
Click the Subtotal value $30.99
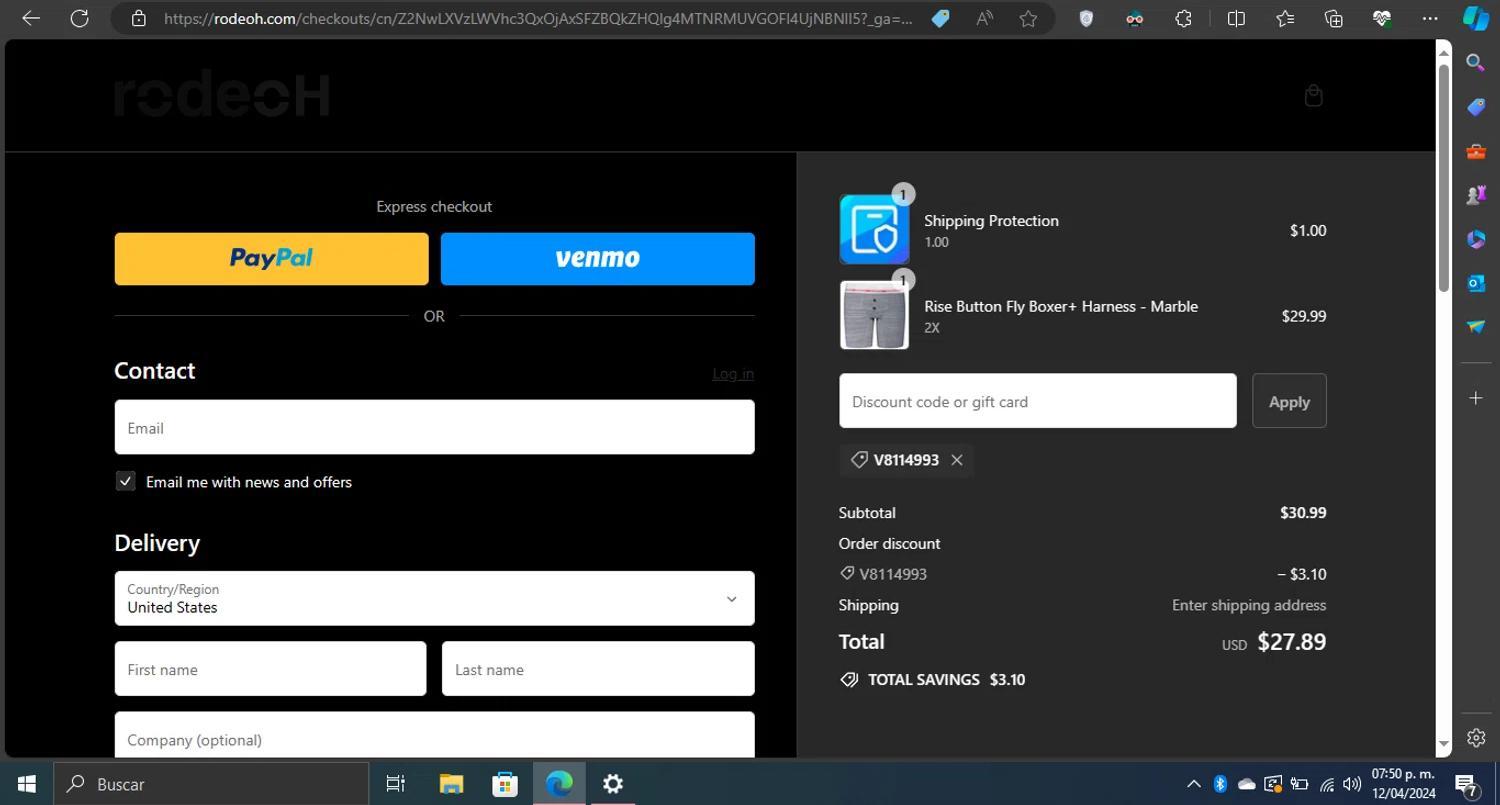pyautogui.click(x=1303, y=513)
